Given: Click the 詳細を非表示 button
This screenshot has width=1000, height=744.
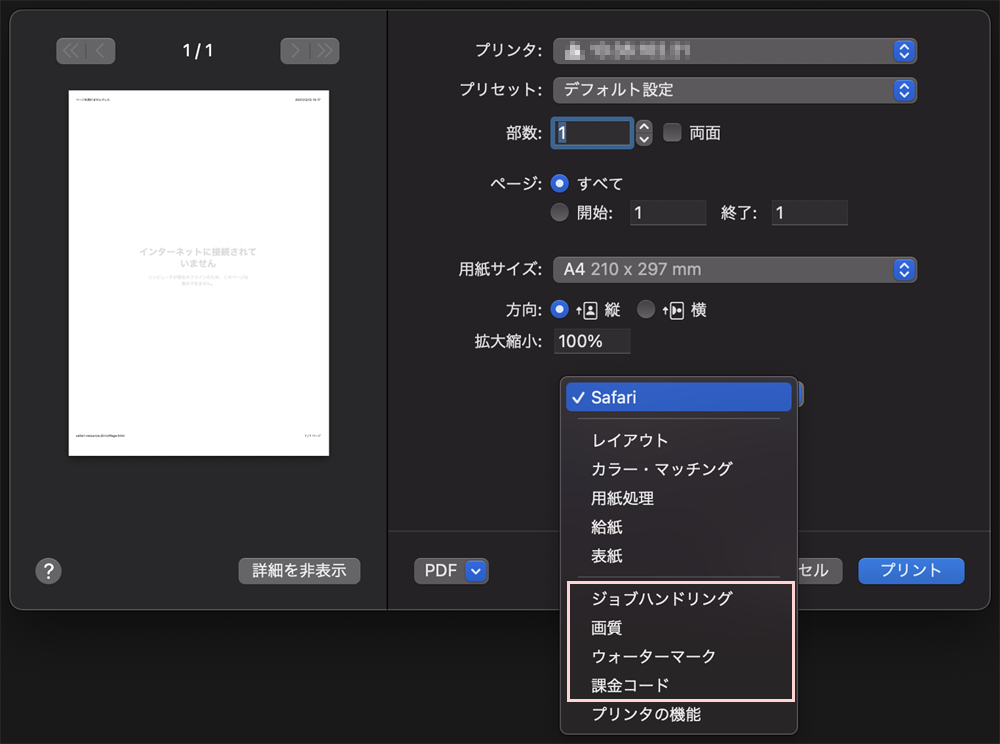Looking at the screenshot, I should 299,571.
